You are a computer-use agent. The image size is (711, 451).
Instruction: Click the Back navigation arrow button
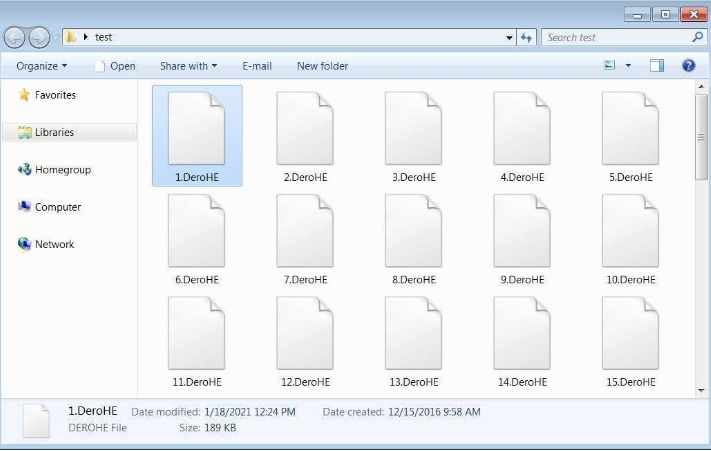point(15,38)
